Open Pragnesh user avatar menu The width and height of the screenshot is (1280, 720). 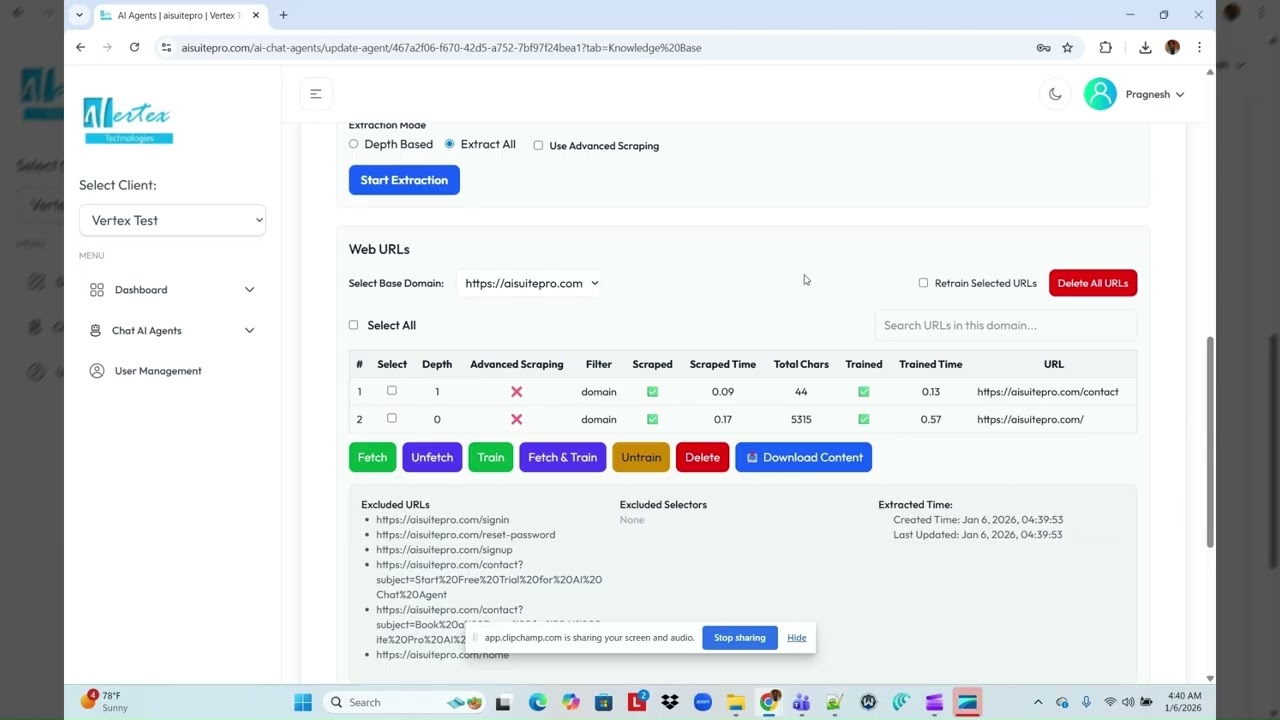point(1100,94)
